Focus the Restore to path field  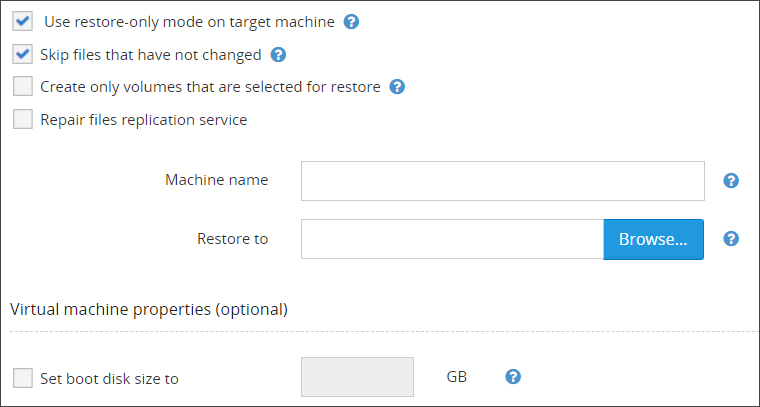click(x=452, y=239)
